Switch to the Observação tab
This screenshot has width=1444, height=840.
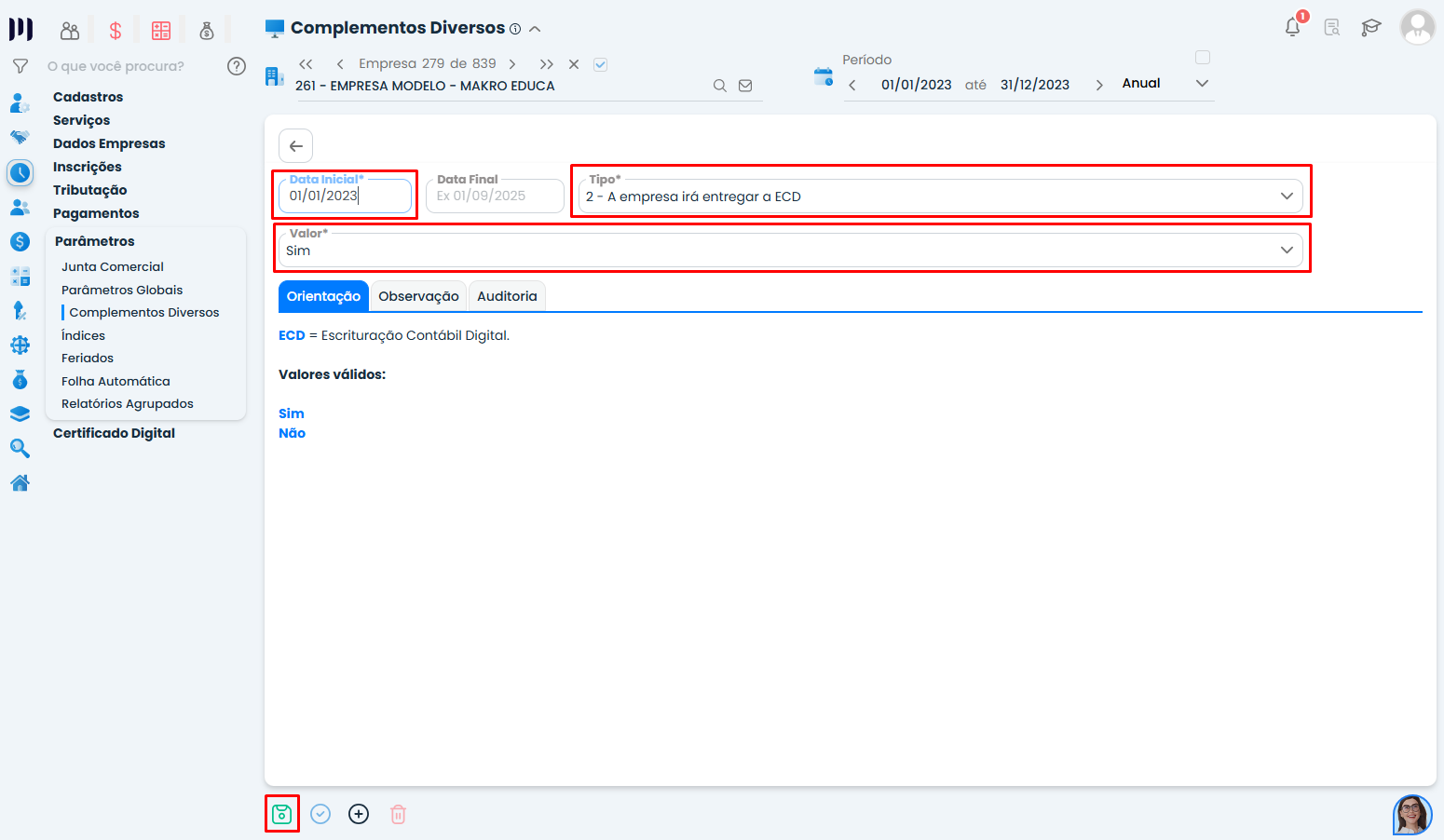tap(418, 296)
